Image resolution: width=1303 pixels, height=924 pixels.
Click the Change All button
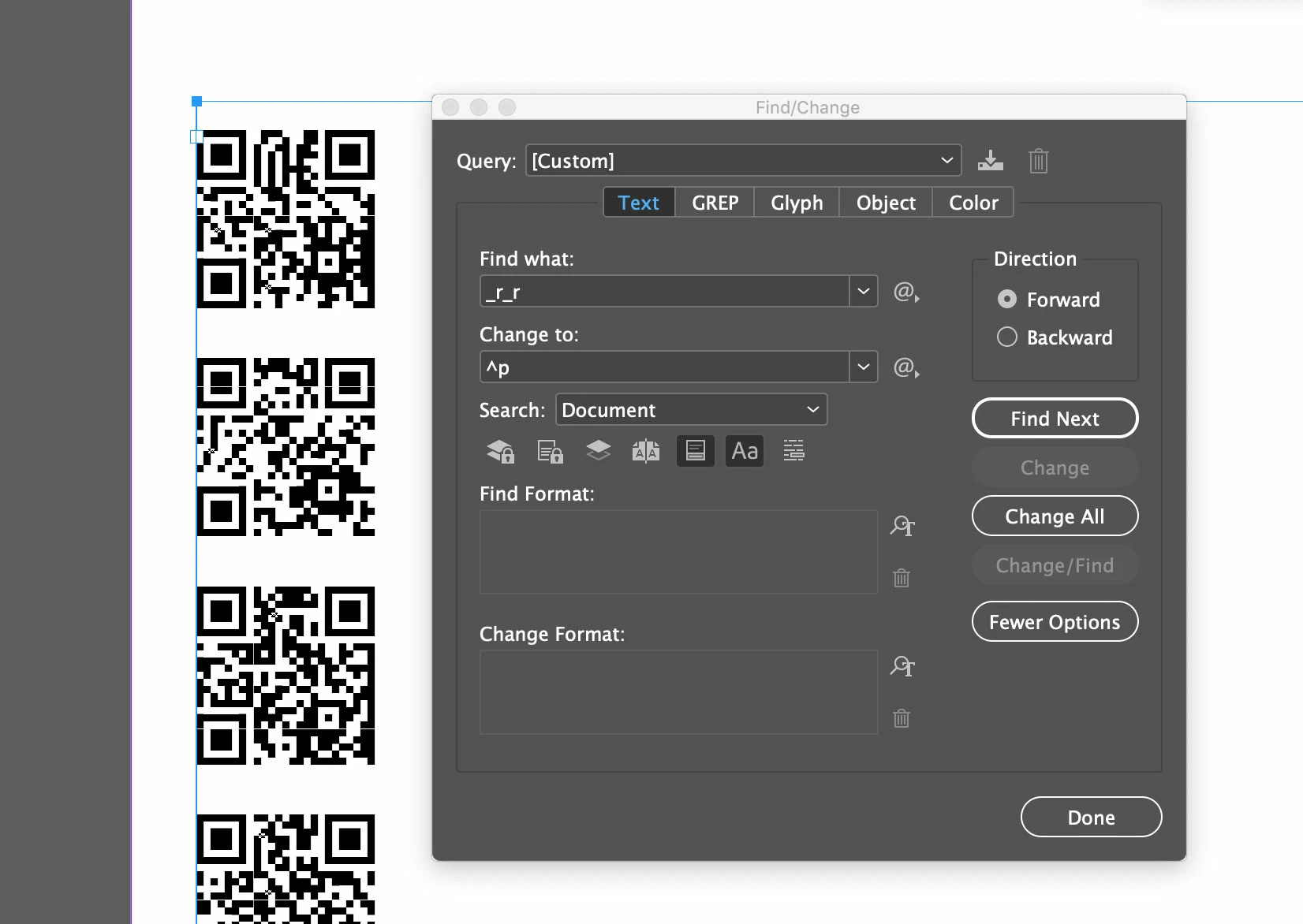point(1055,516)
